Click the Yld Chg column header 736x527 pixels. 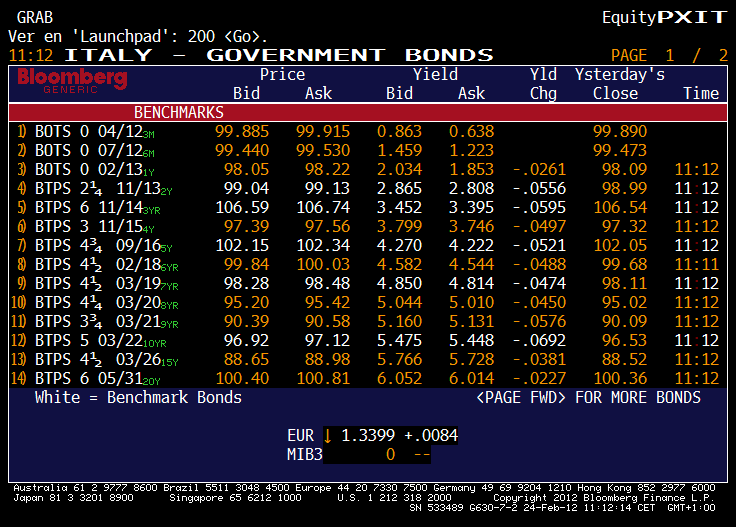point(543,84)
